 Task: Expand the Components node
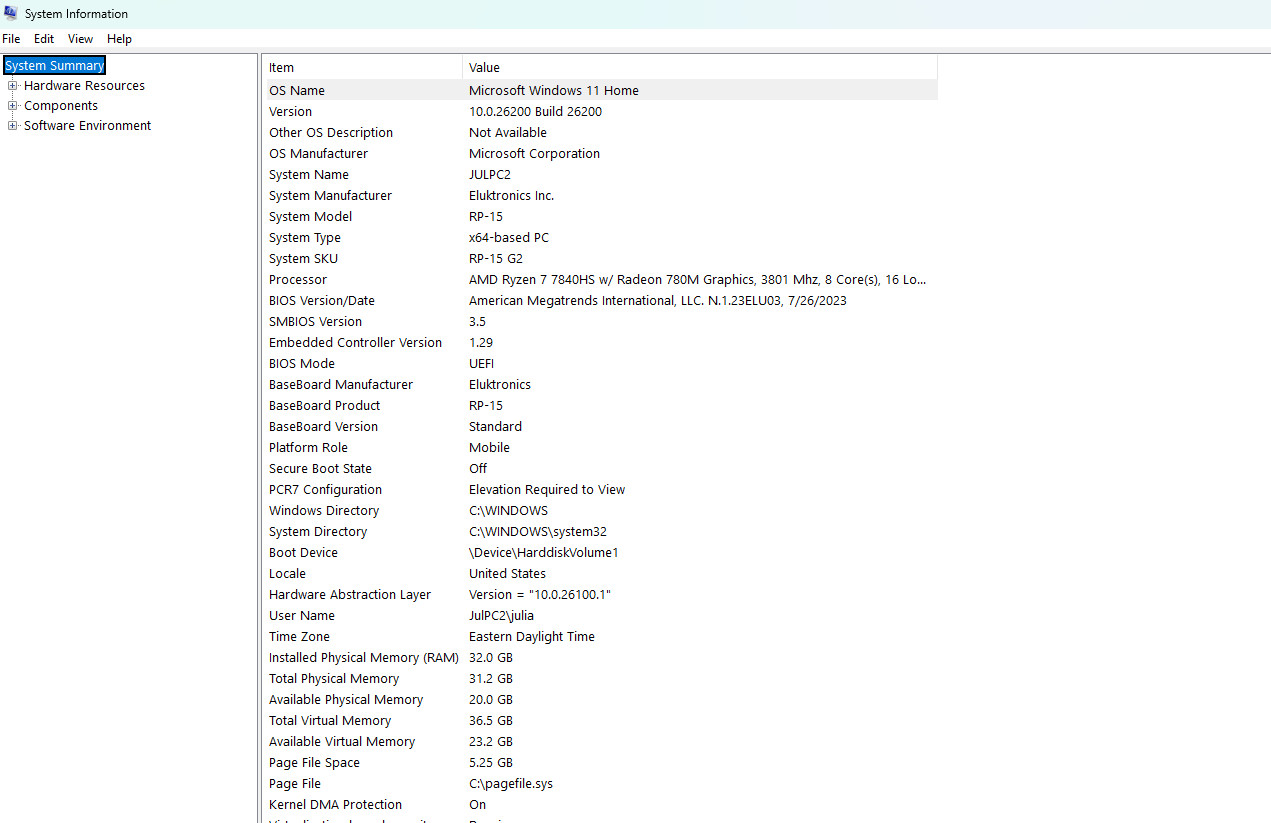point(13,106)
